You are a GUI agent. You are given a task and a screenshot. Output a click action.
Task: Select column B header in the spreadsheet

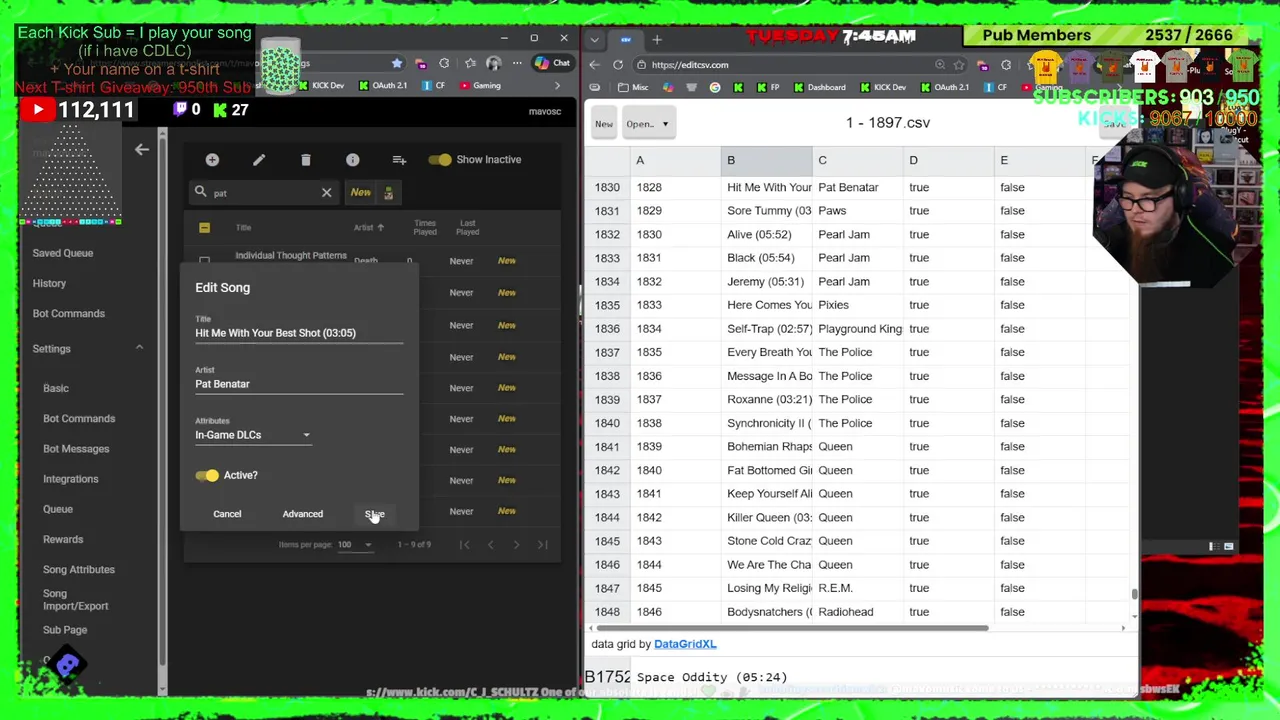point(767,160)
